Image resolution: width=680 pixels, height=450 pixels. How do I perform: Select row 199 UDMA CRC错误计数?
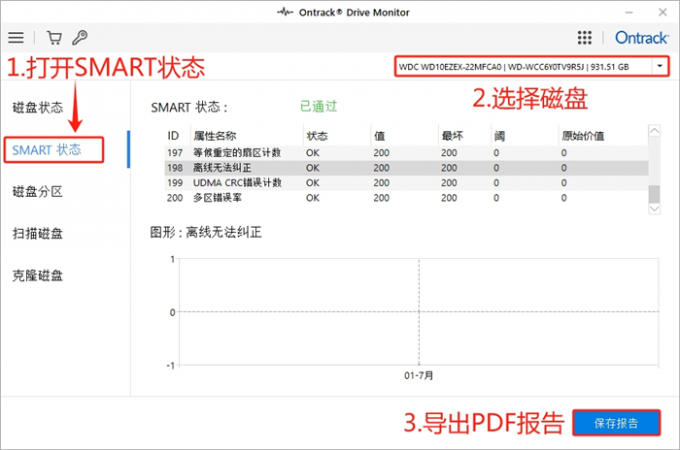pyautogui.click(x=406, y=183)
